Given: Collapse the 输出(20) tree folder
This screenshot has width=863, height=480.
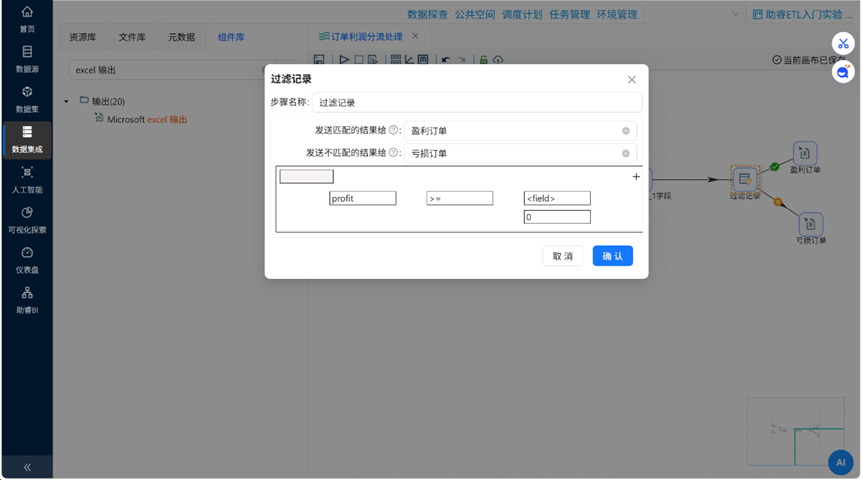Looking at the screenshot, I should click(66, 101).
